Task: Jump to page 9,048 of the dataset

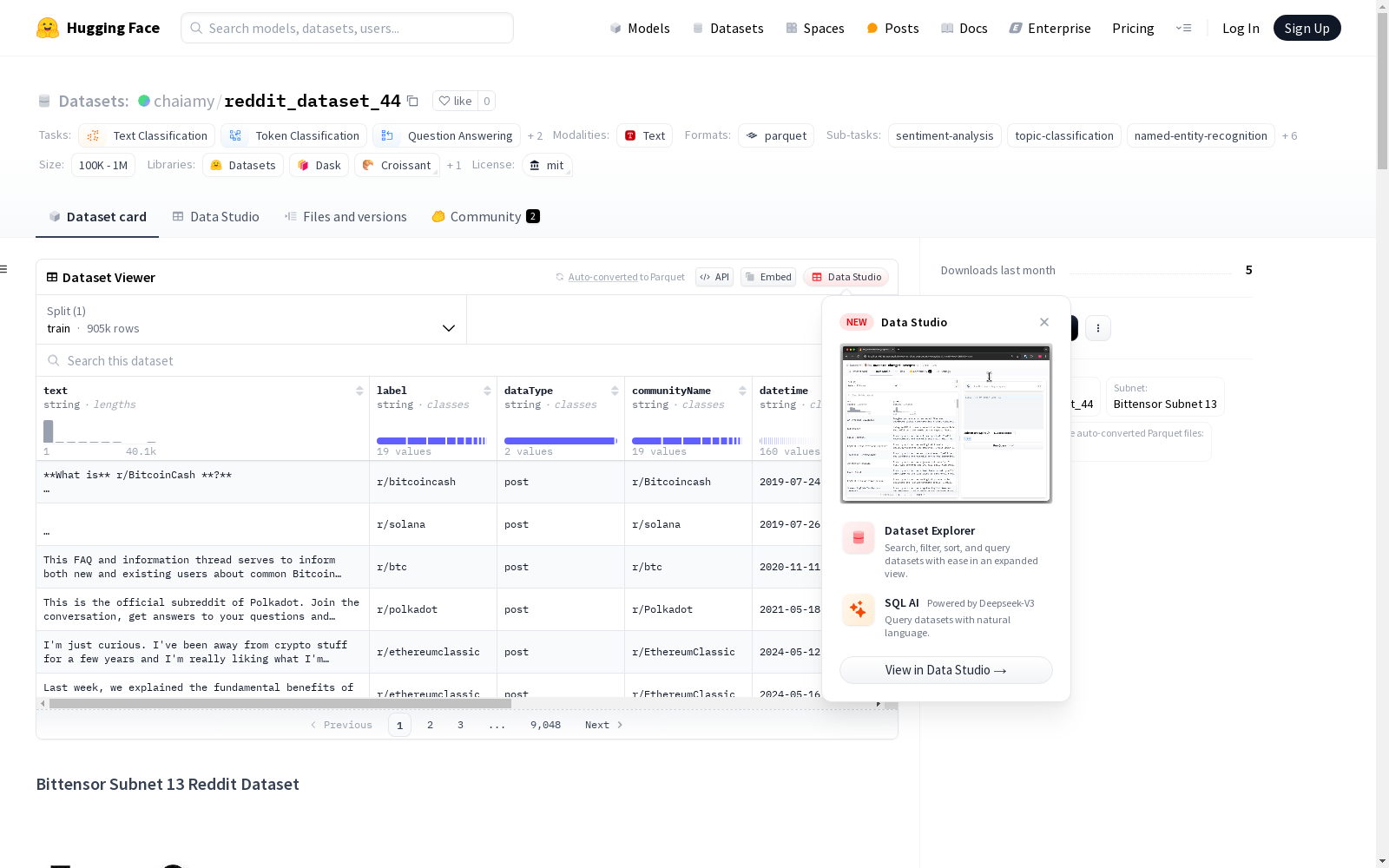Action: coord(545,725)
